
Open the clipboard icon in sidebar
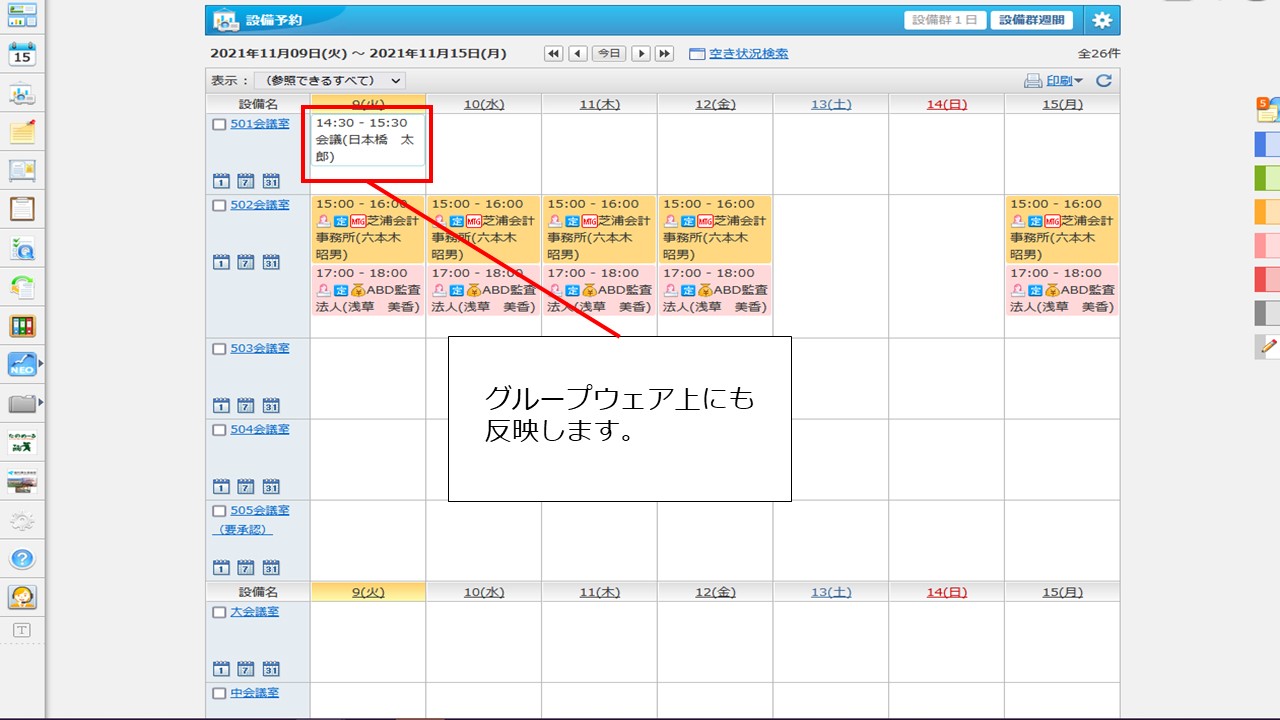point(22,209)
